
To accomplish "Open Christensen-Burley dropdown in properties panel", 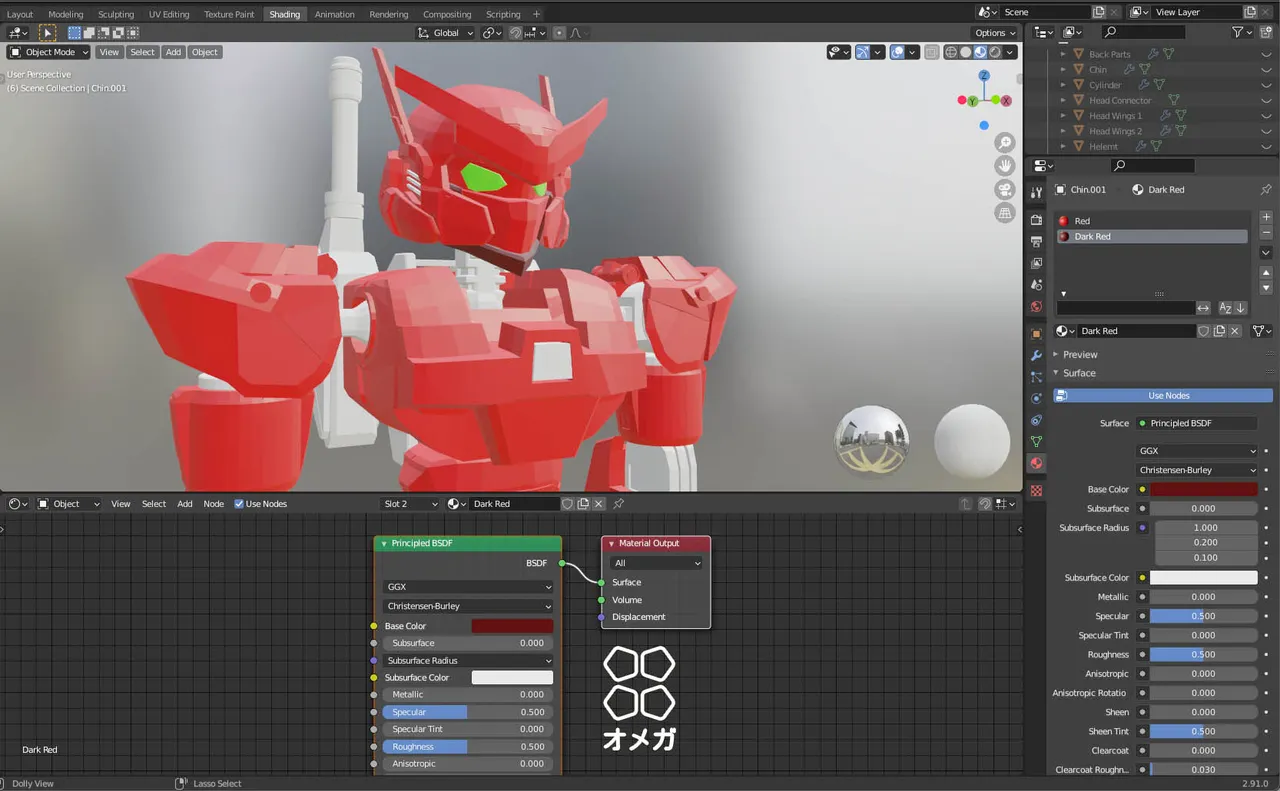I will [x=1197, y=470].
